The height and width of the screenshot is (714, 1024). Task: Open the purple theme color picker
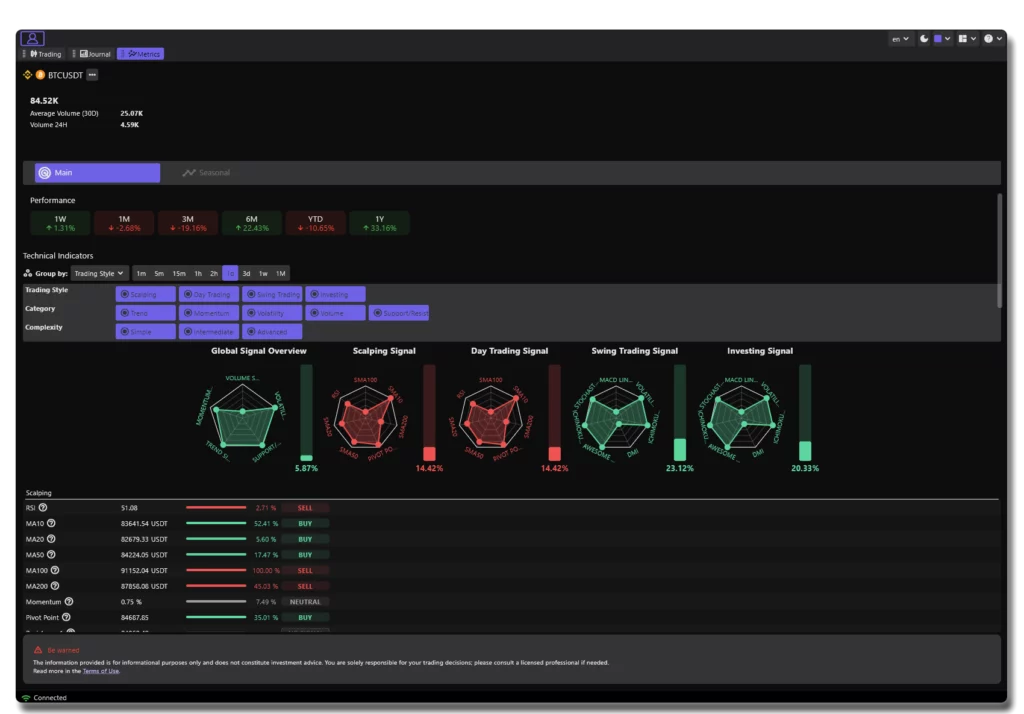[942, 39]
